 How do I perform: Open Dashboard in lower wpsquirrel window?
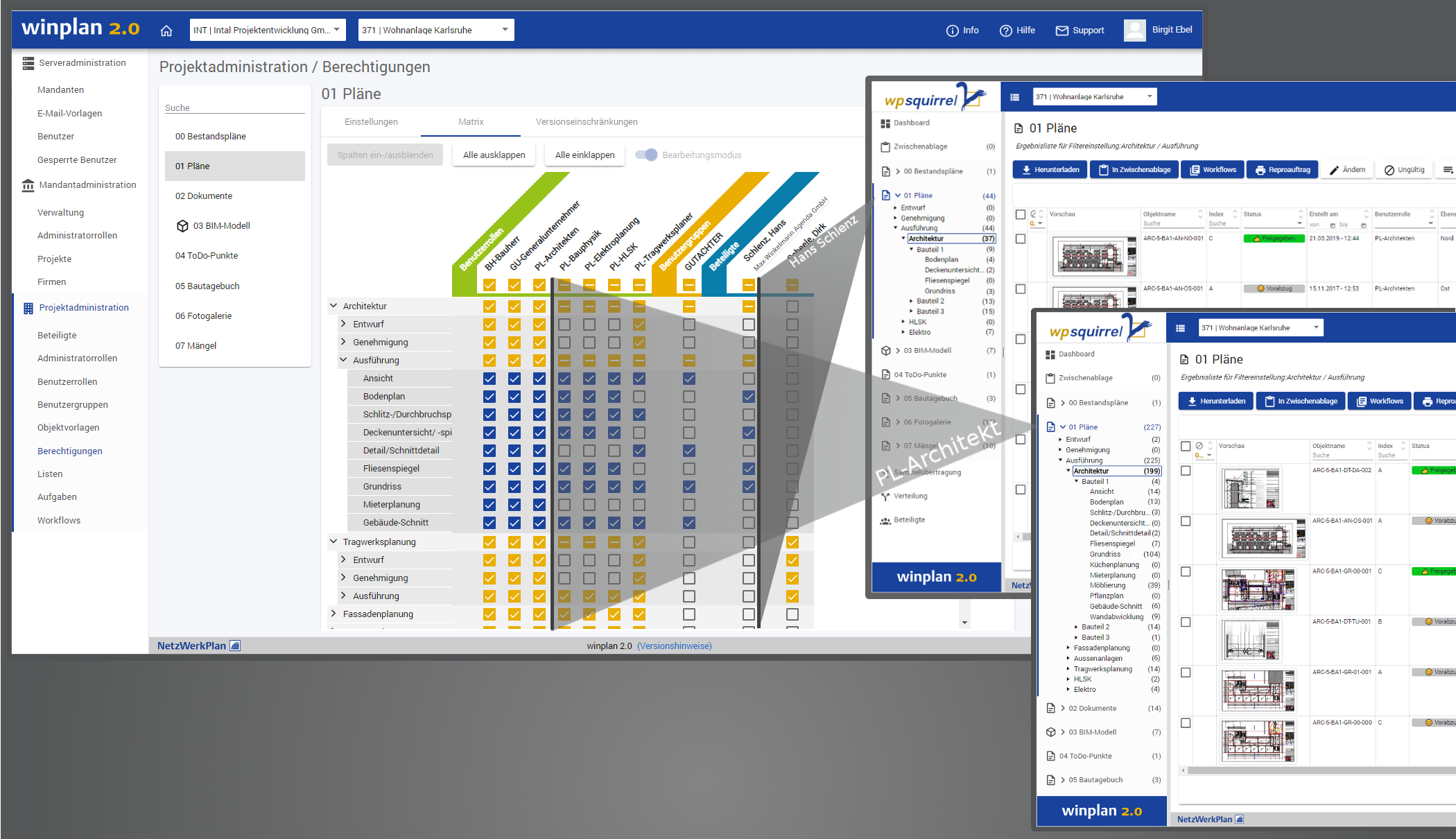point(1070,354)
